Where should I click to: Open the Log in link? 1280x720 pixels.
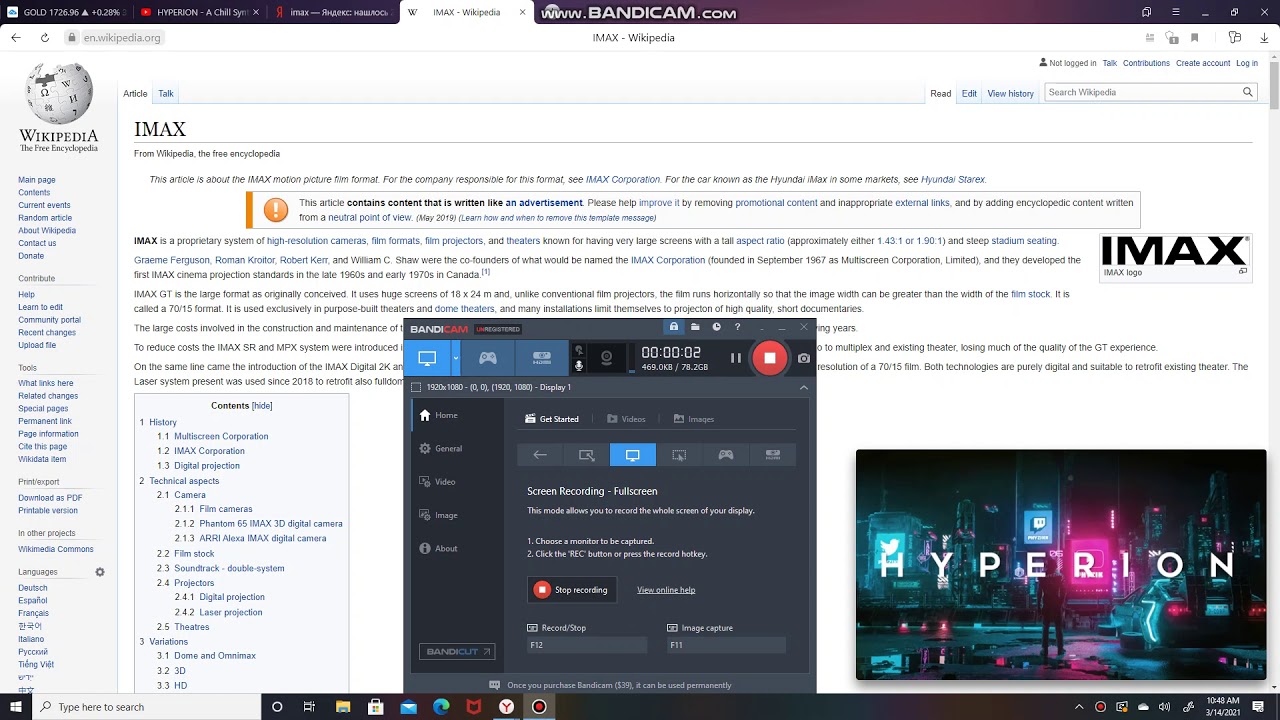click(x=1247, y=63)
